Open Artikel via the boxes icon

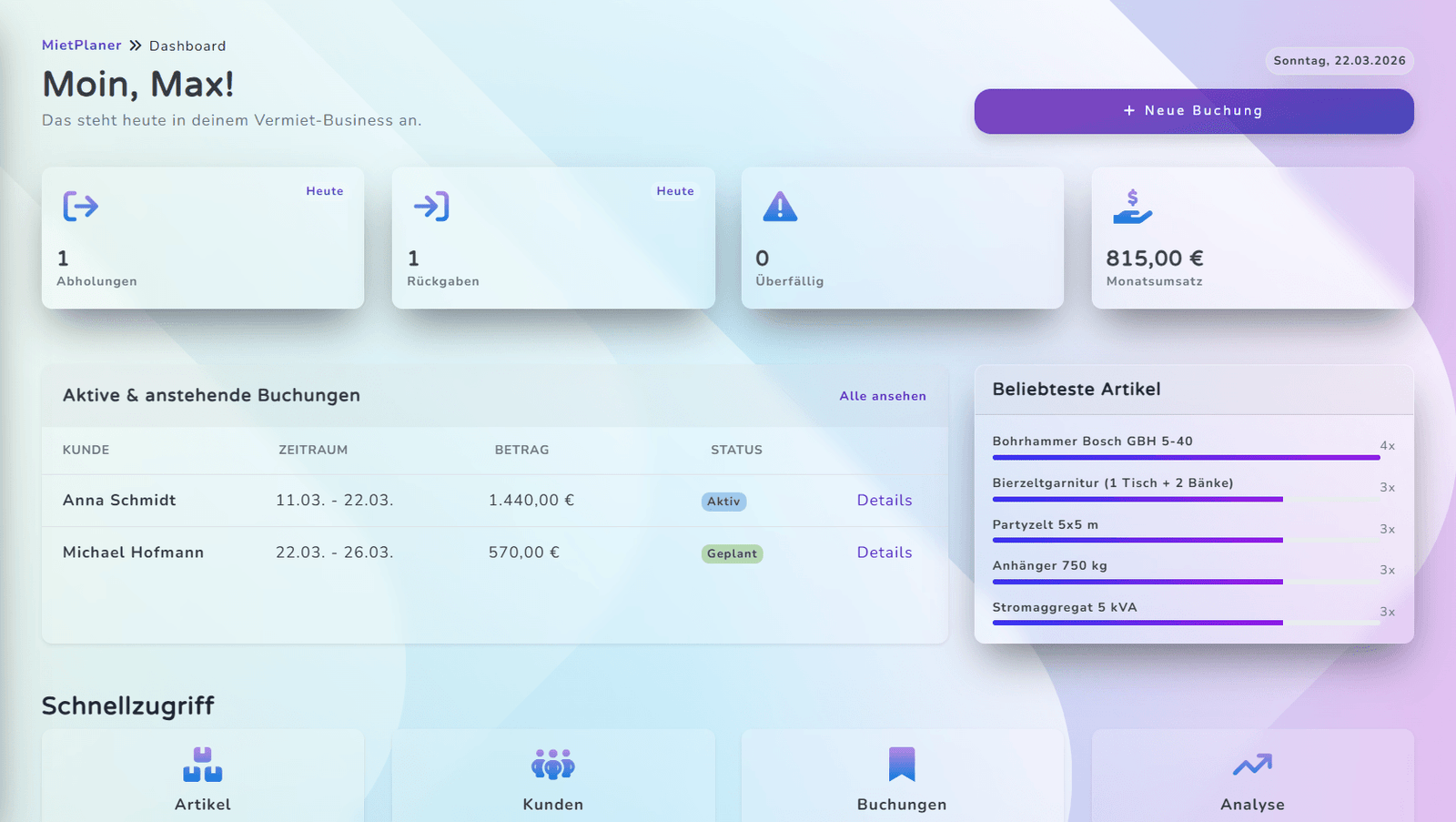[x=202, y=765]
